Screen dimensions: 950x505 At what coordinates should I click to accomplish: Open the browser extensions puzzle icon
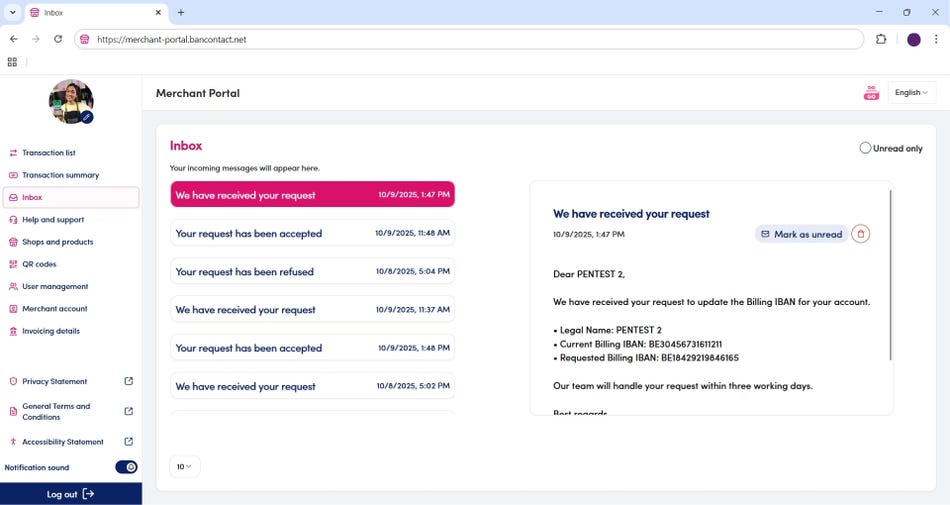click(881, 39)
